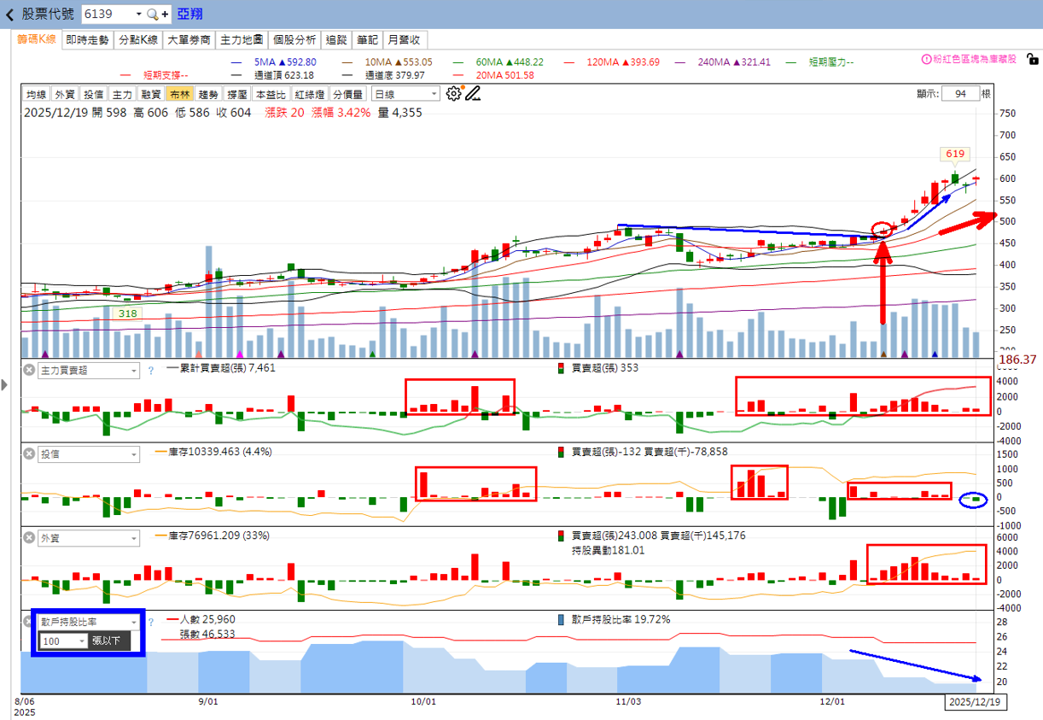
Task: Click the 累計買賣超(張) 7,461 readout
Action: (220, 368)
